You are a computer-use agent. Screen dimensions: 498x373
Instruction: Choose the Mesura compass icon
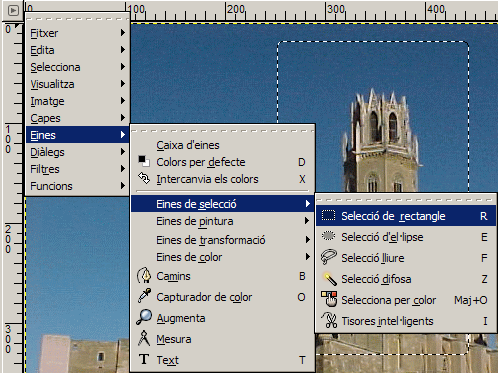point(144,338)
